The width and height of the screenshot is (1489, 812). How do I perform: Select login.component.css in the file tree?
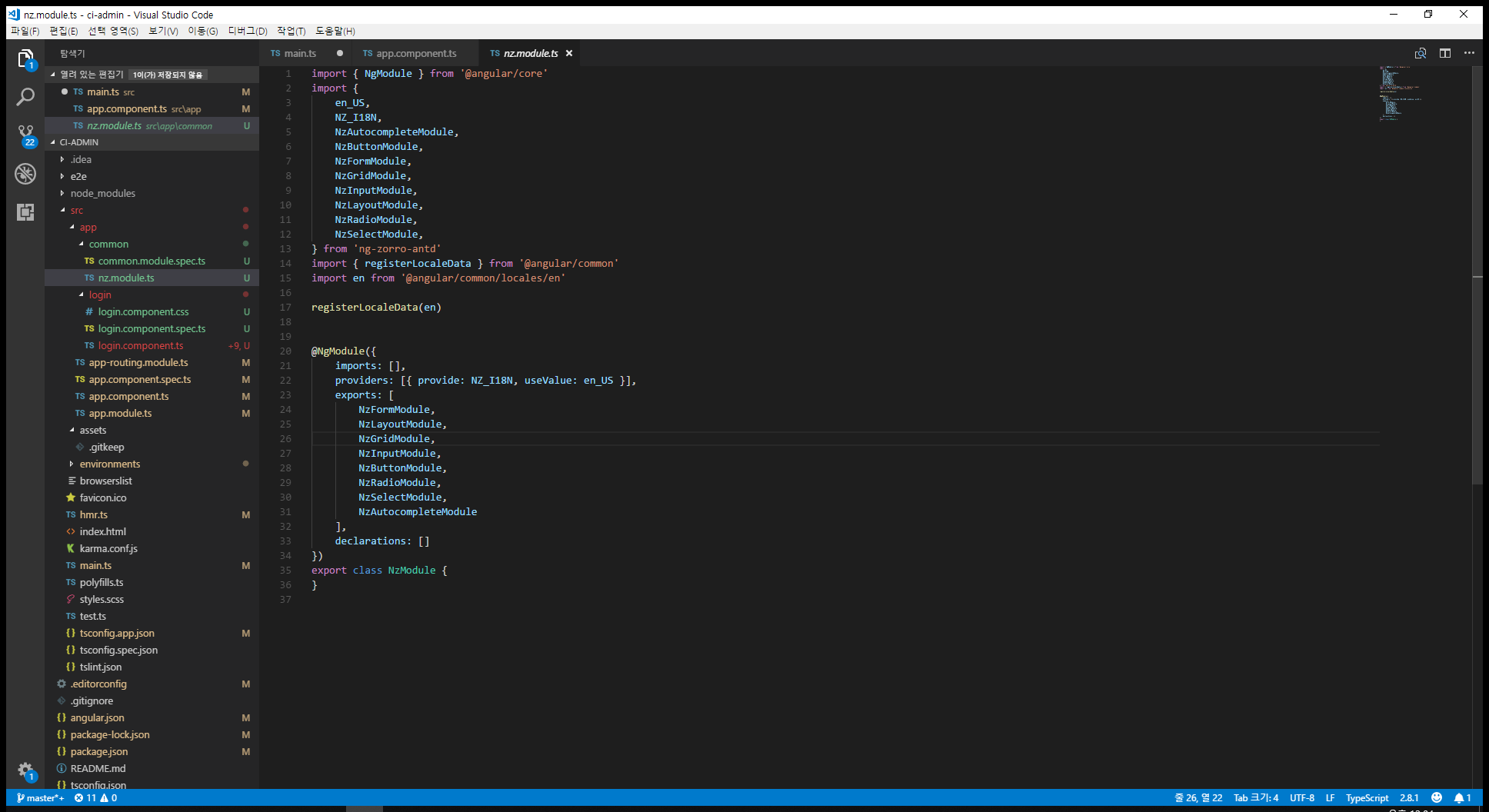(x=144, y=311)
